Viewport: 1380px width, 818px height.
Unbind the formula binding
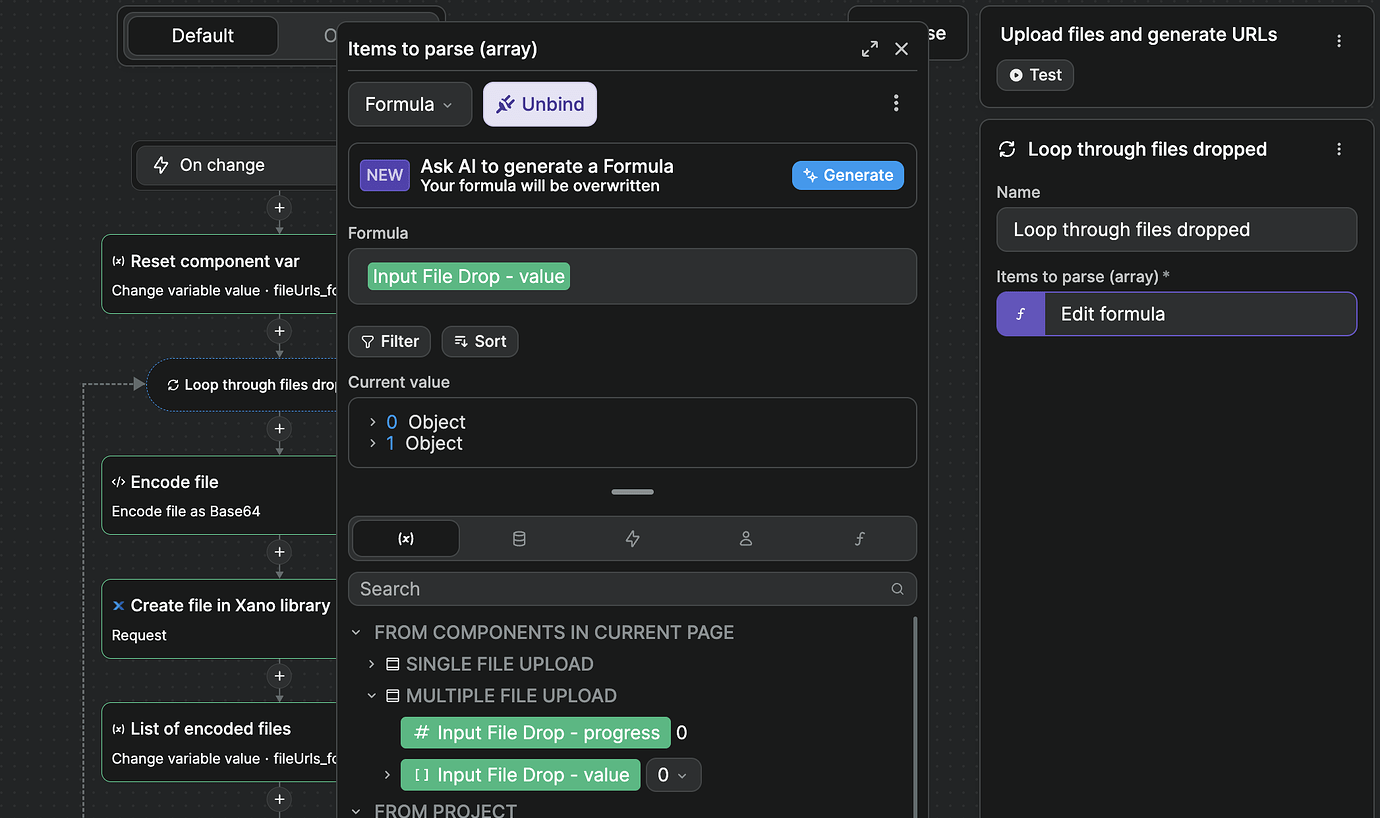point(540,104)
